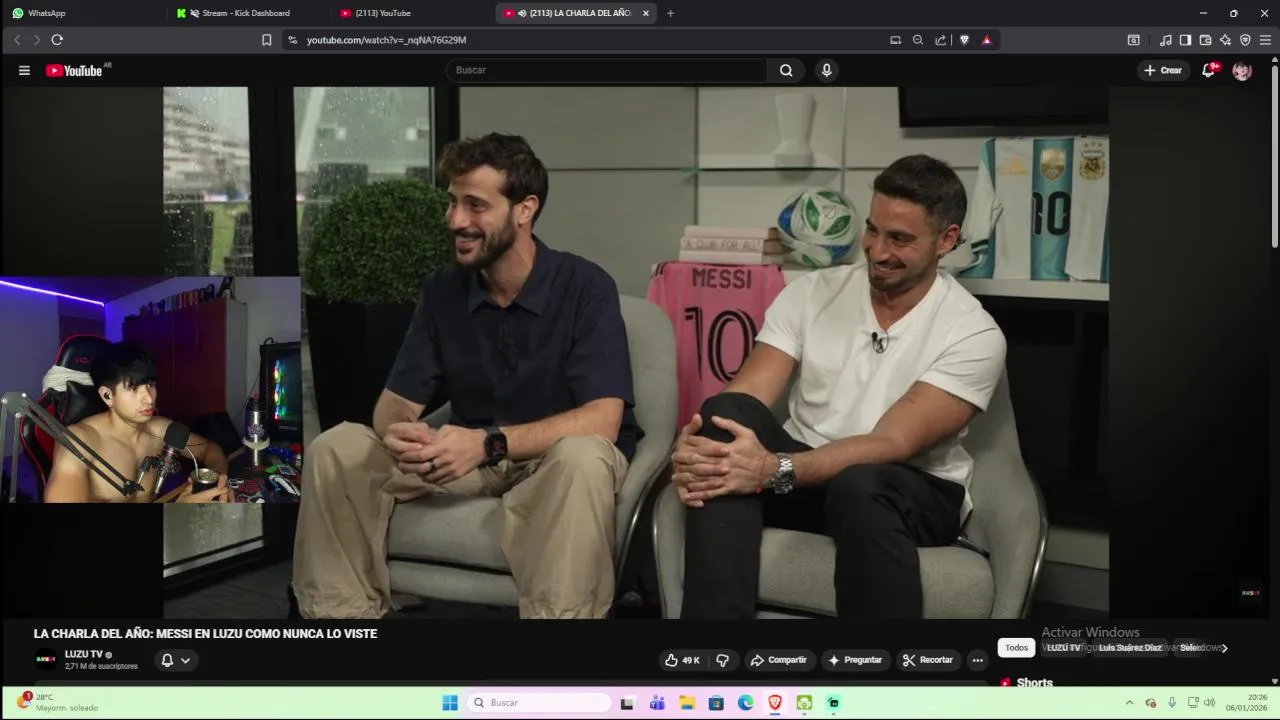Click the page vertical scrollbar thumb
This screenshot has width=1280, height=720.
coord(1274,157)
